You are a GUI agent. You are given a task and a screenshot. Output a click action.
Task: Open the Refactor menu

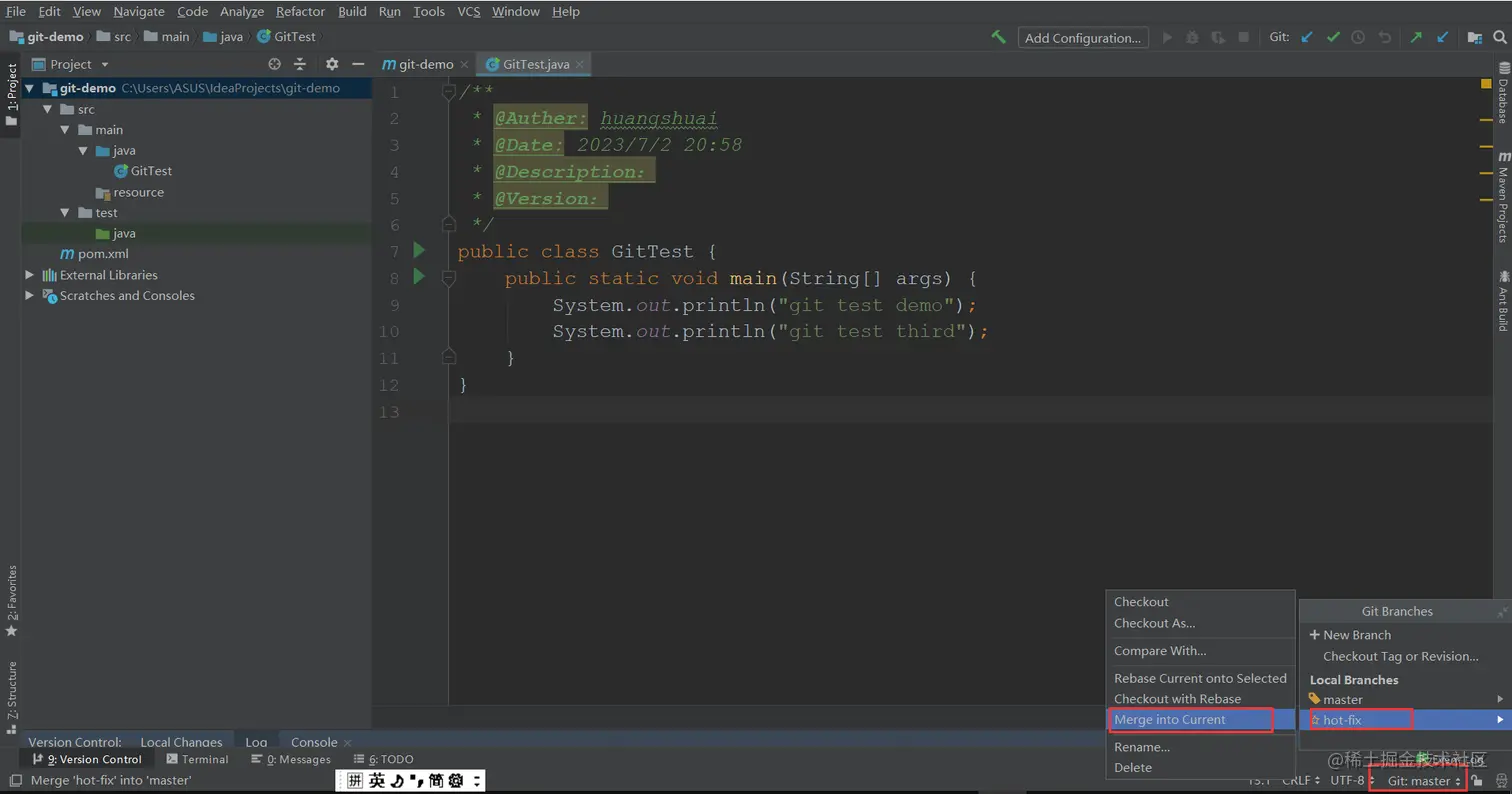click(300, 12)
